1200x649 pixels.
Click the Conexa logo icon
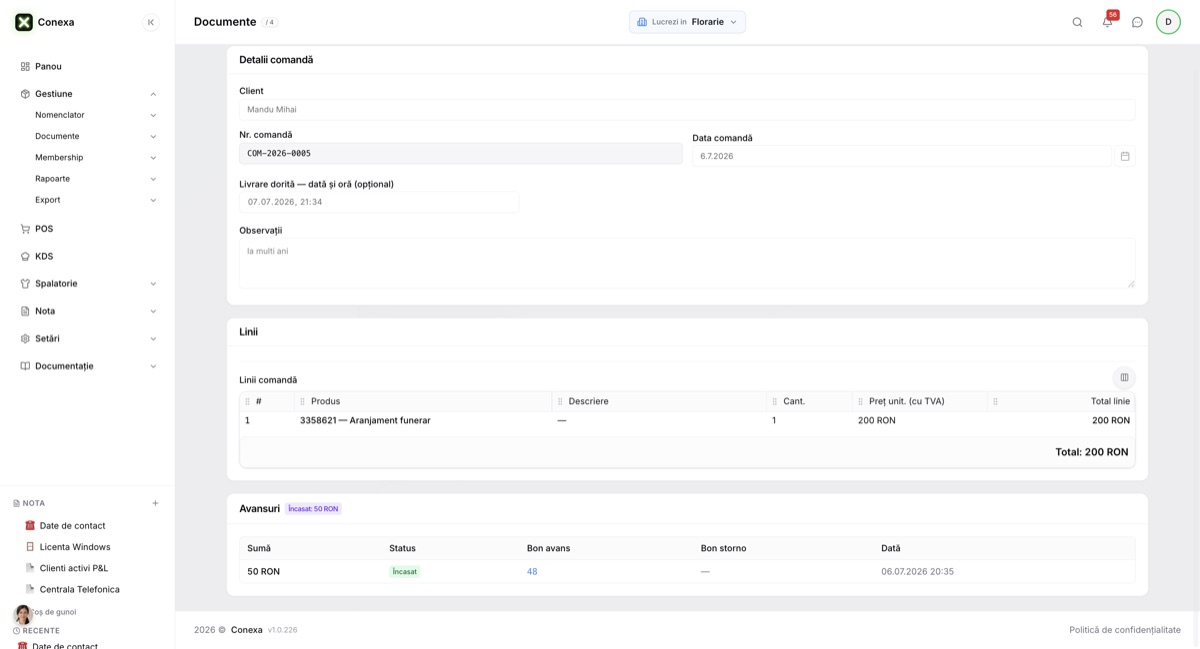coord(24,22)
